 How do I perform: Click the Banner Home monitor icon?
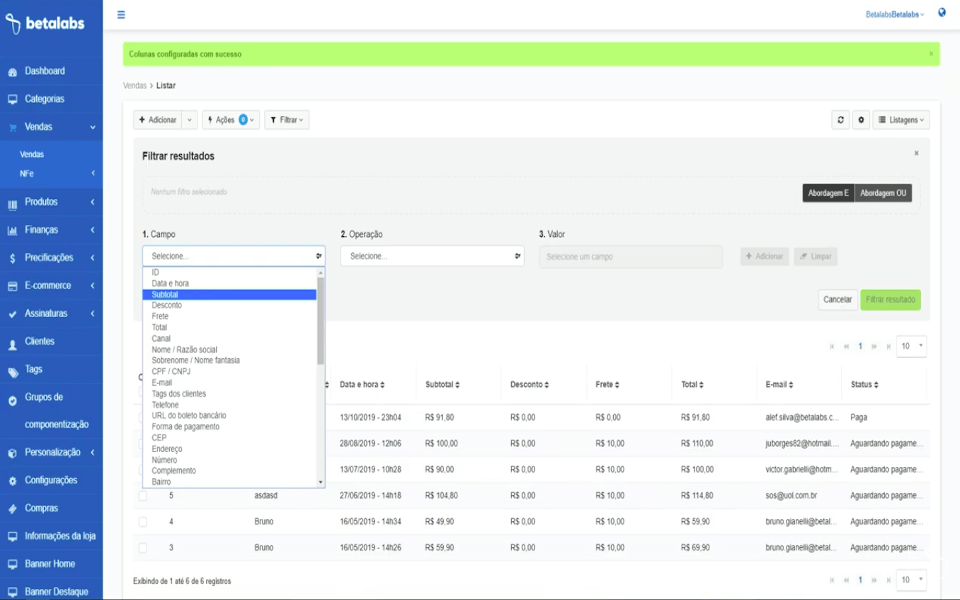click(12, 564)
